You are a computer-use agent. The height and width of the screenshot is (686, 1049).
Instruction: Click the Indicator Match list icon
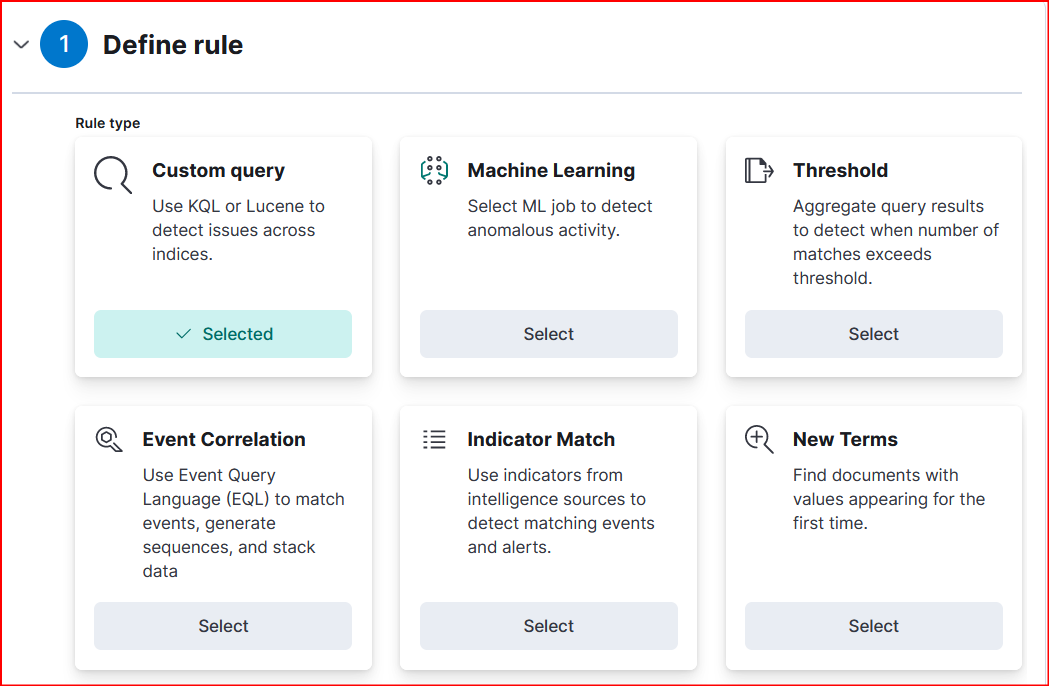pyautogui.click(x=434, y=438)
